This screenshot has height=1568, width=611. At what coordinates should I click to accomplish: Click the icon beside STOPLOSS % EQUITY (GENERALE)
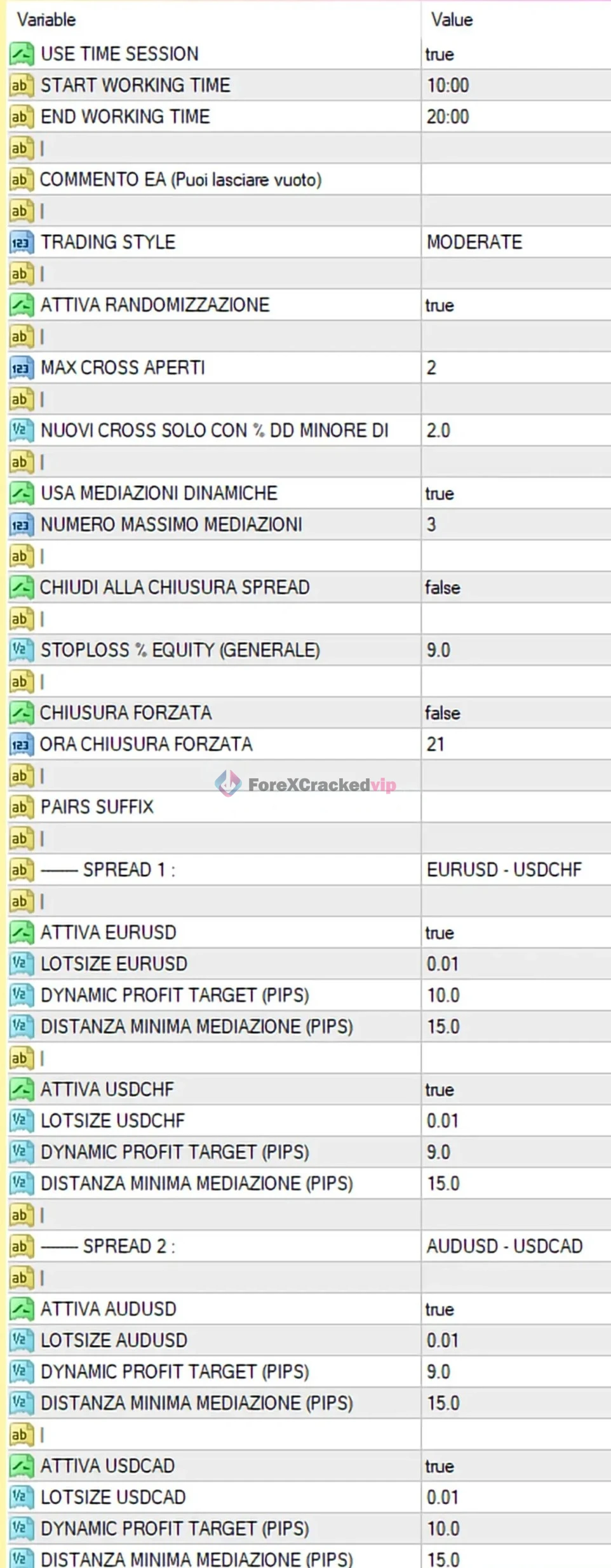(x=21, y=650)
